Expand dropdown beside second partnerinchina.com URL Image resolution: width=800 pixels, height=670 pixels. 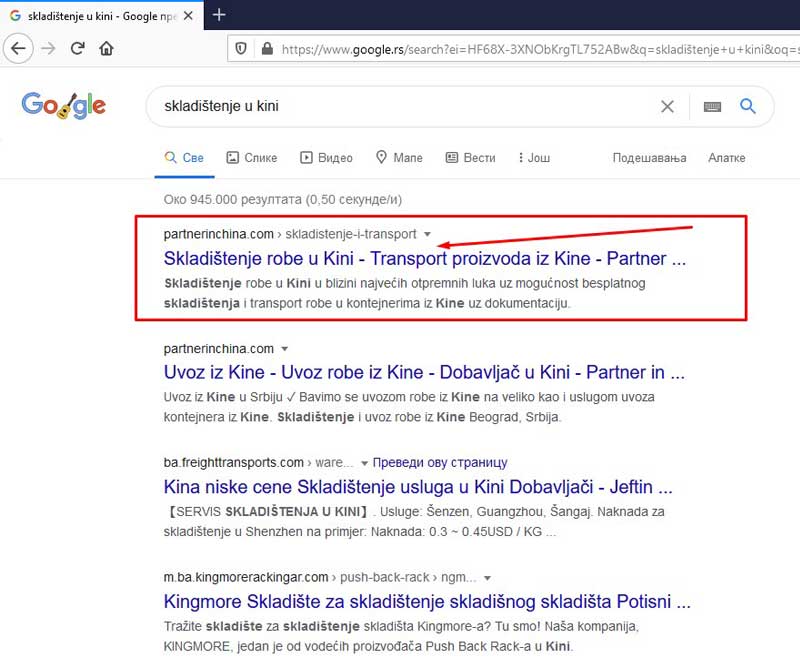pyautogui.click(x=285, y=349)
